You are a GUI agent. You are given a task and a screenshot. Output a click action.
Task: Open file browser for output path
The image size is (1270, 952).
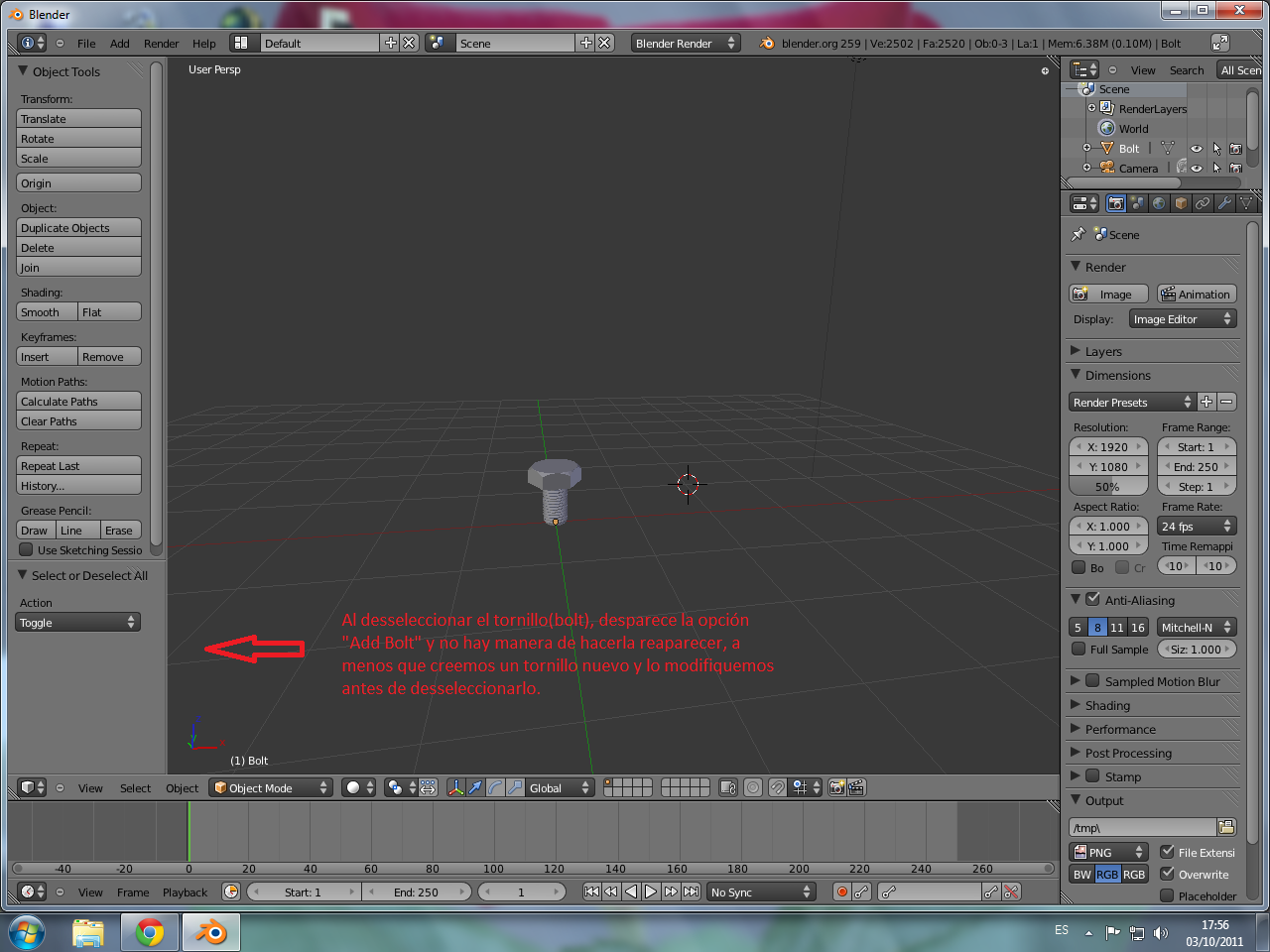coord(1226,827)
